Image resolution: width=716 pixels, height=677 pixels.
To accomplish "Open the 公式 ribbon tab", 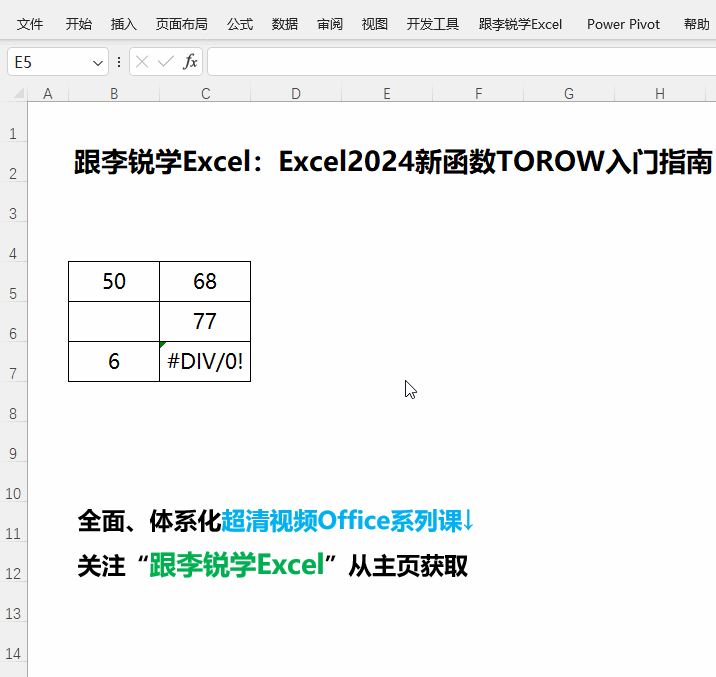I will pos(240,24).
